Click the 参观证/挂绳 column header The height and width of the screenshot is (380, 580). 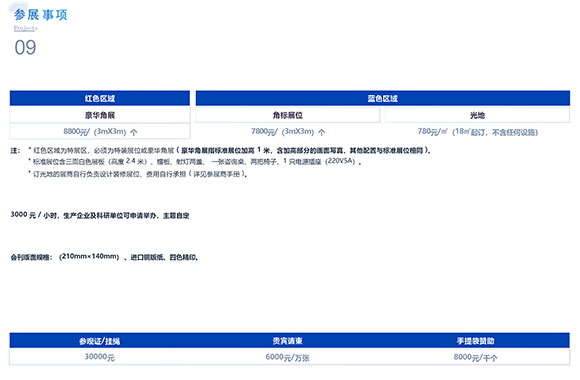(x=100, y=341)
